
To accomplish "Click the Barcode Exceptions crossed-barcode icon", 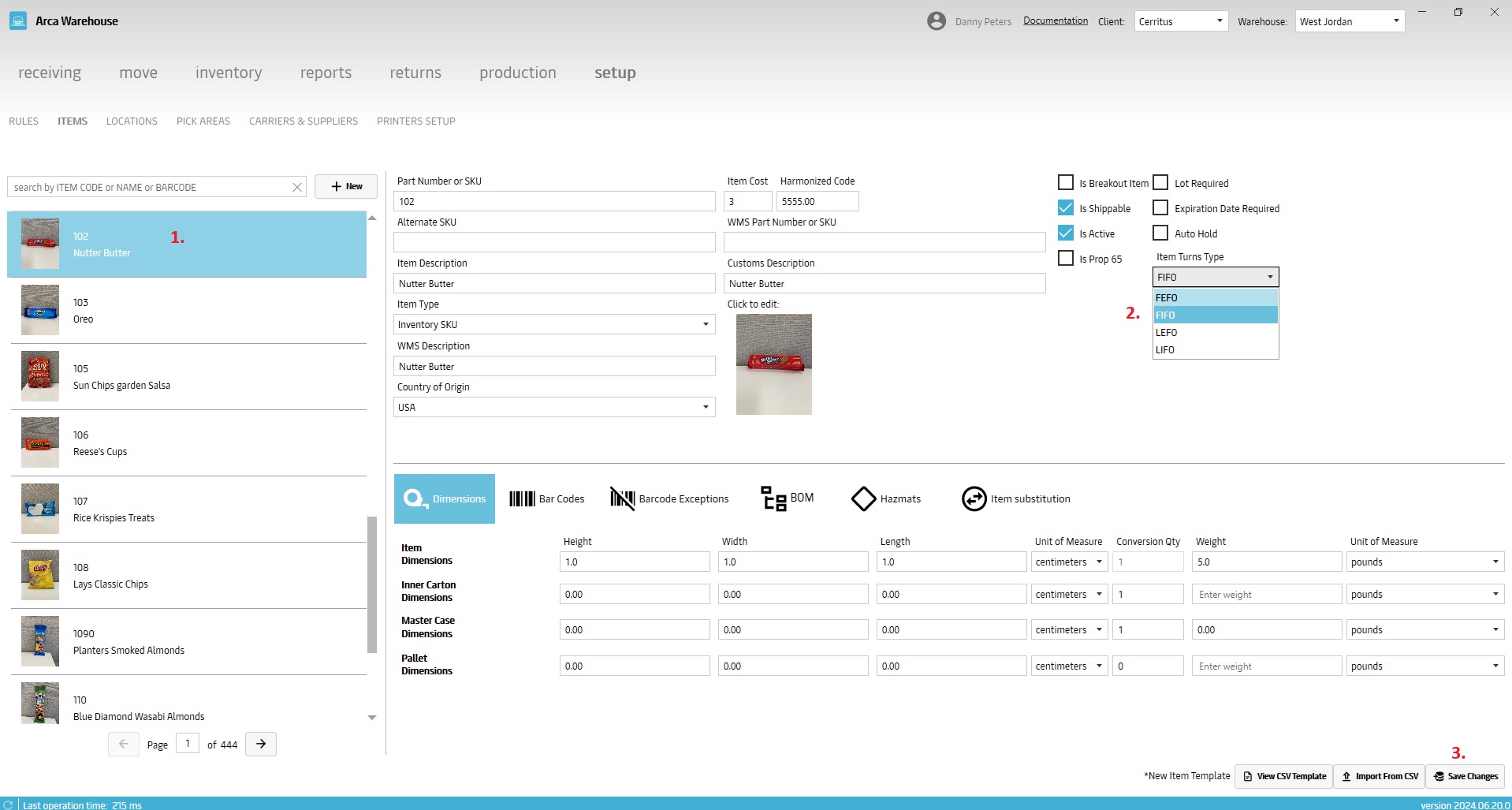I will [x=622, y=498].
